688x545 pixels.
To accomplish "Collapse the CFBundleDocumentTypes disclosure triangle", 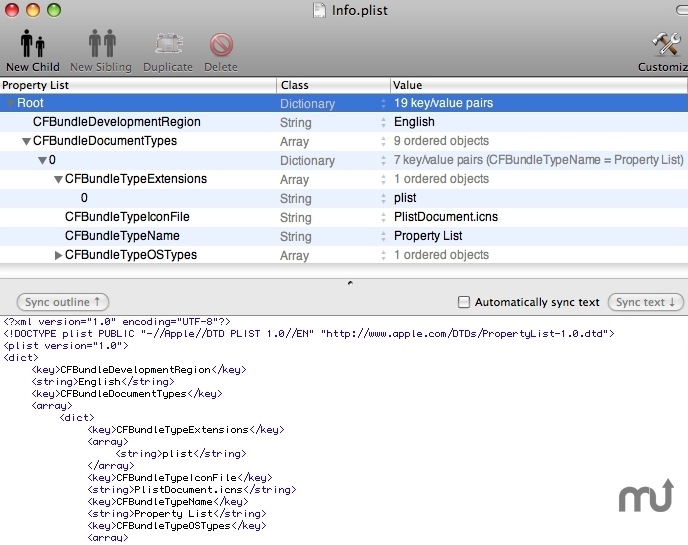I will (x=26, y=141).
